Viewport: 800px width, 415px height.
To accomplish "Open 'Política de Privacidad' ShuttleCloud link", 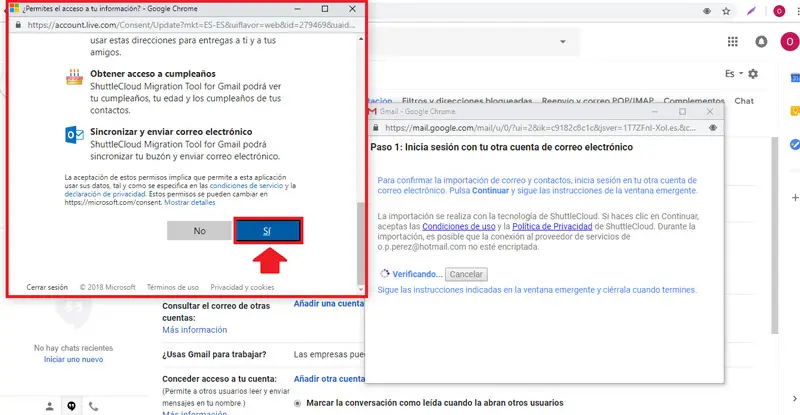I will click(552, 226).
